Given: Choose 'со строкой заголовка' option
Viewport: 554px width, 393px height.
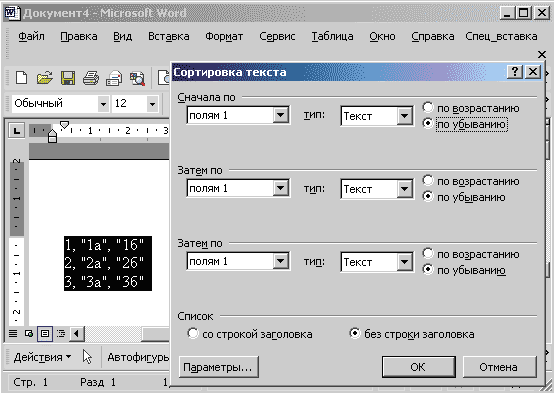Looking at the screenshot, I should tap(193, 333).
